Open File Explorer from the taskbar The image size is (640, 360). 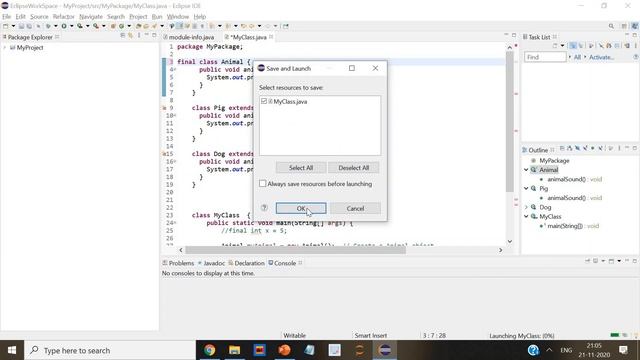pos(234,350)
